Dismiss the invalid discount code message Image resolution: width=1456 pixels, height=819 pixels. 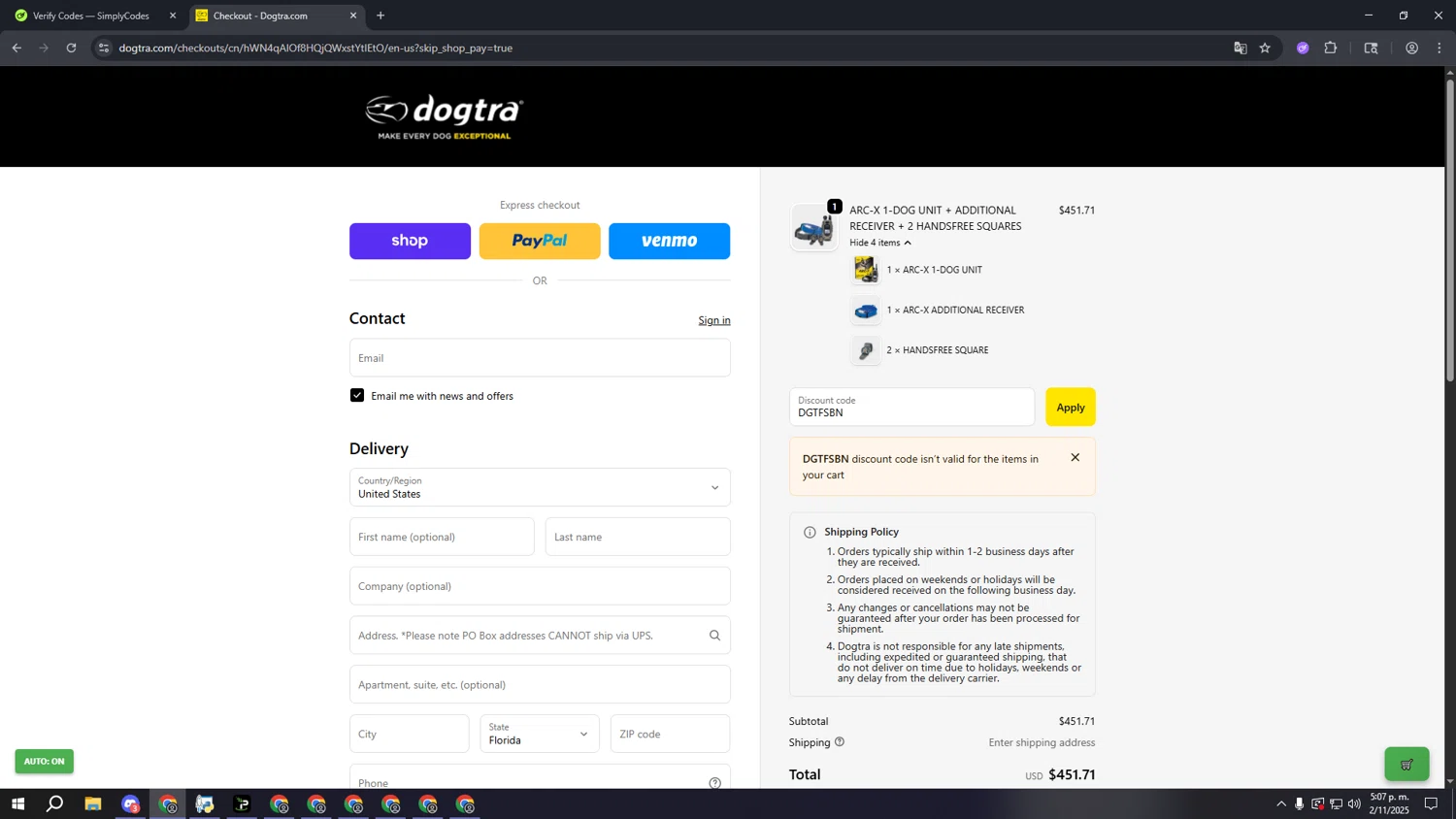point(1075,457)
